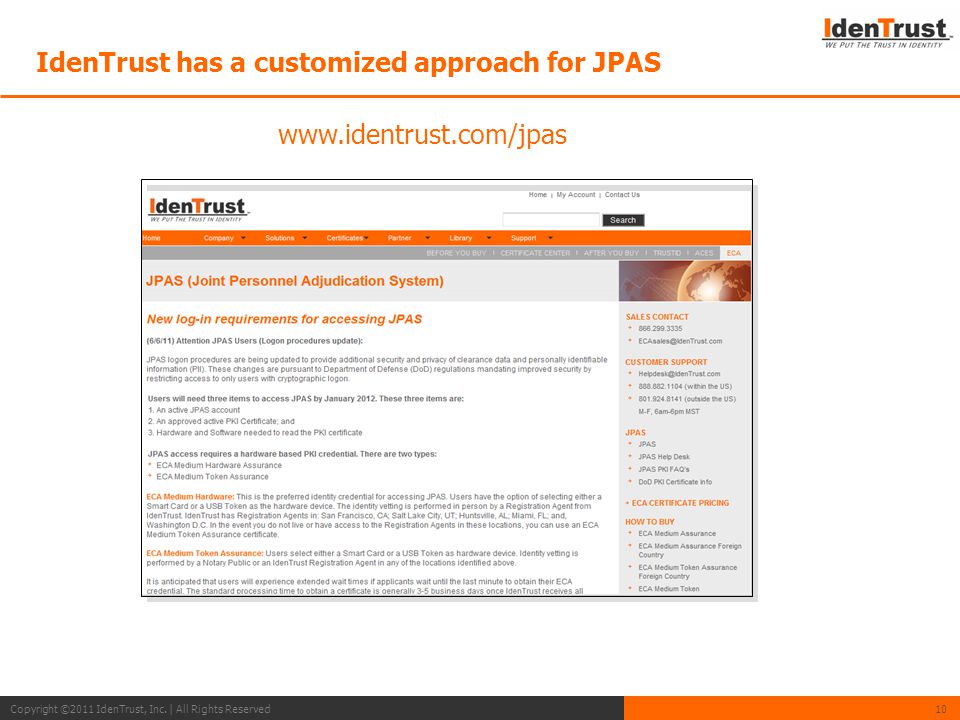Switch to the BEFORE YOU BUY tab
Image resolution: width=960 pixels, height=720 pixels.
pyautogui.click(x=456, y=253)
